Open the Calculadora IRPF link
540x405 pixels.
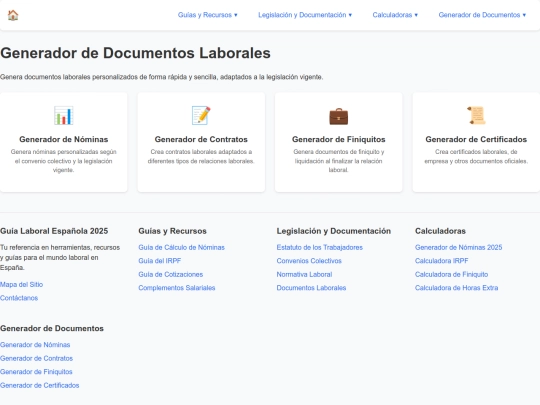(x=442, y=261)
